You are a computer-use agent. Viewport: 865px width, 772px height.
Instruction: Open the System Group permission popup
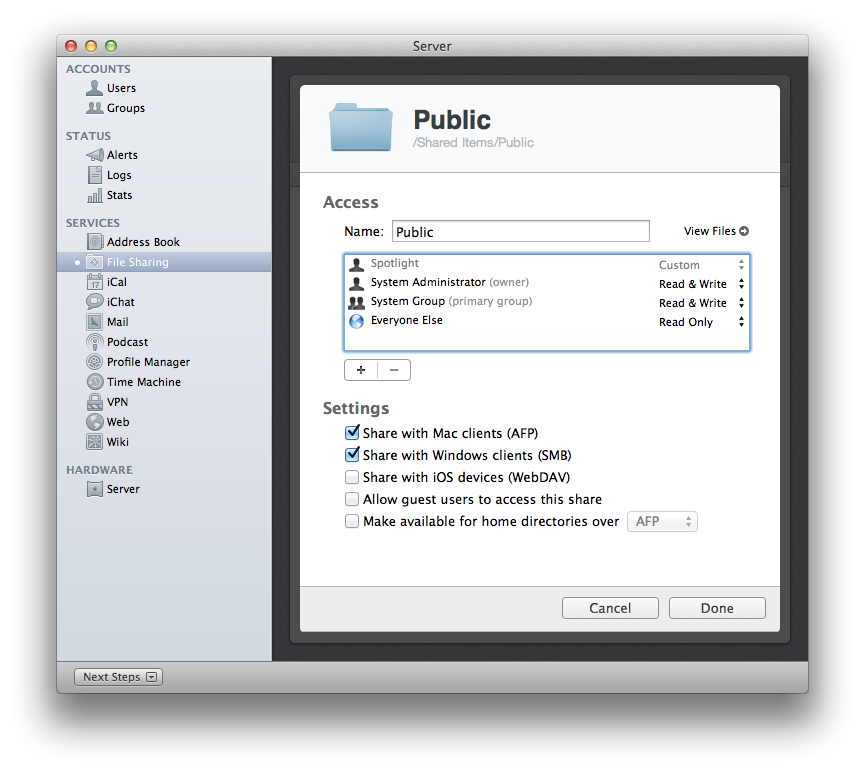pyautogui.click(x=701, y=303)
